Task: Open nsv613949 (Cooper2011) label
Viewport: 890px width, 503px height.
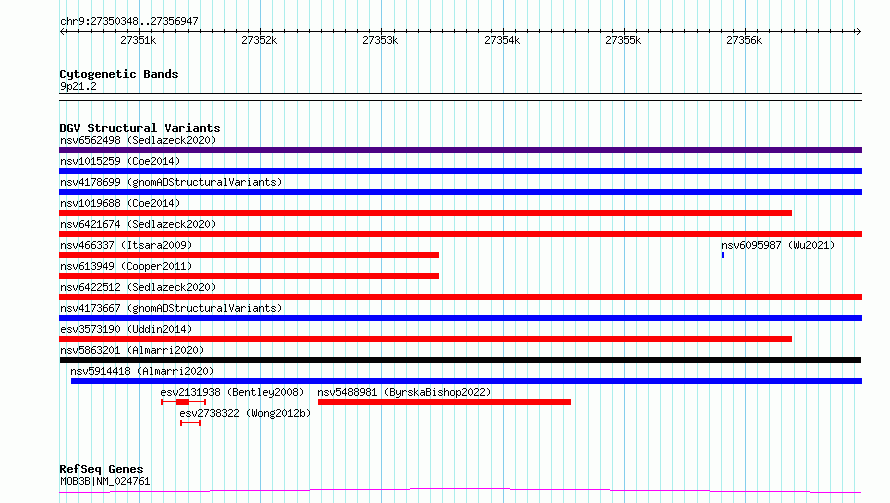Action: (x=126, y=266)
